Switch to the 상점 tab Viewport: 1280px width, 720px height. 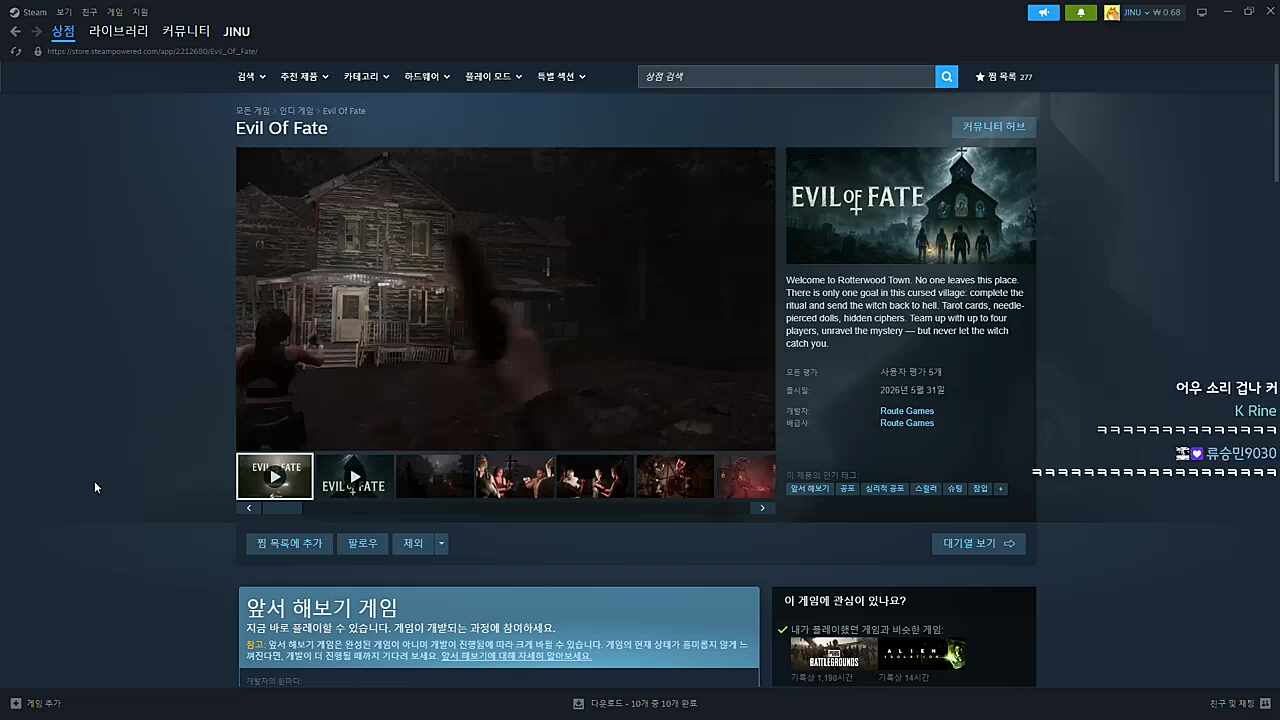pyautogui.click(x=63, y=32)
